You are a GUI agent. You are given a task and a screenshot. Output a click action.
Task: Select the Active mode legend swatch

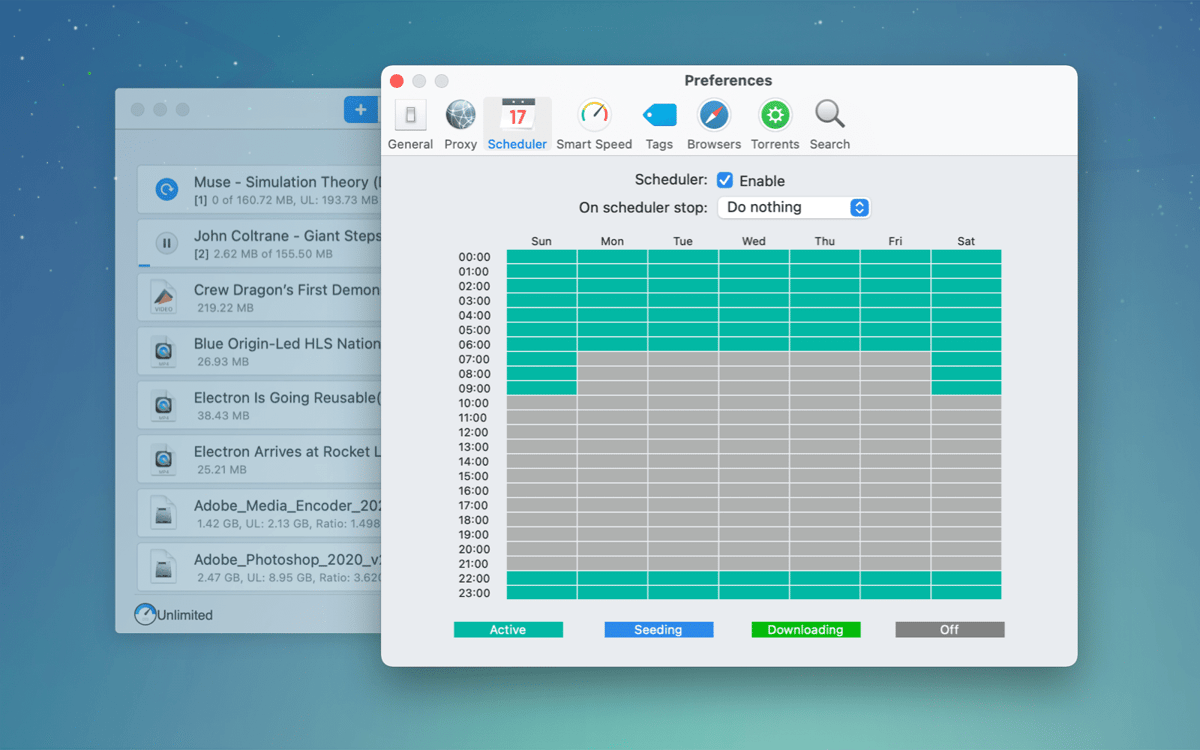508,630
